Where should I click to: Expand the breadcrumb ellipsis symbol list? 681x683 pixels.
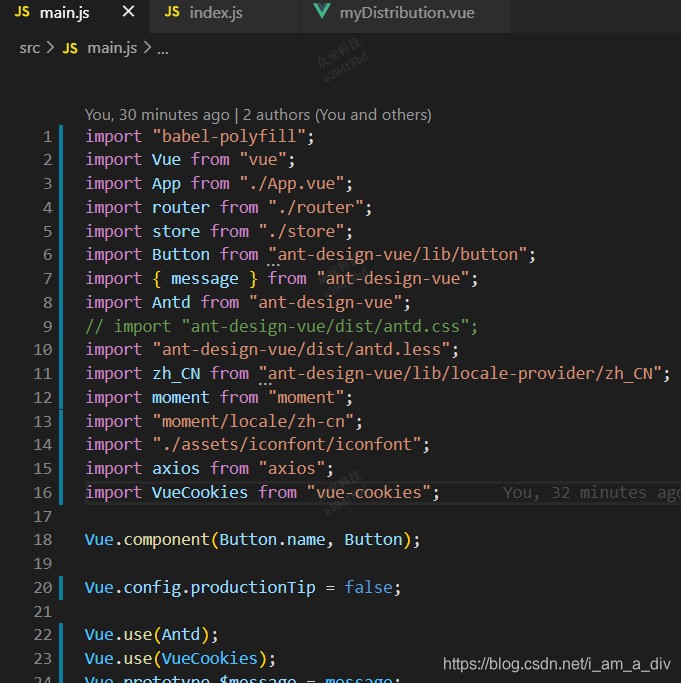click(x=163, y=48)
